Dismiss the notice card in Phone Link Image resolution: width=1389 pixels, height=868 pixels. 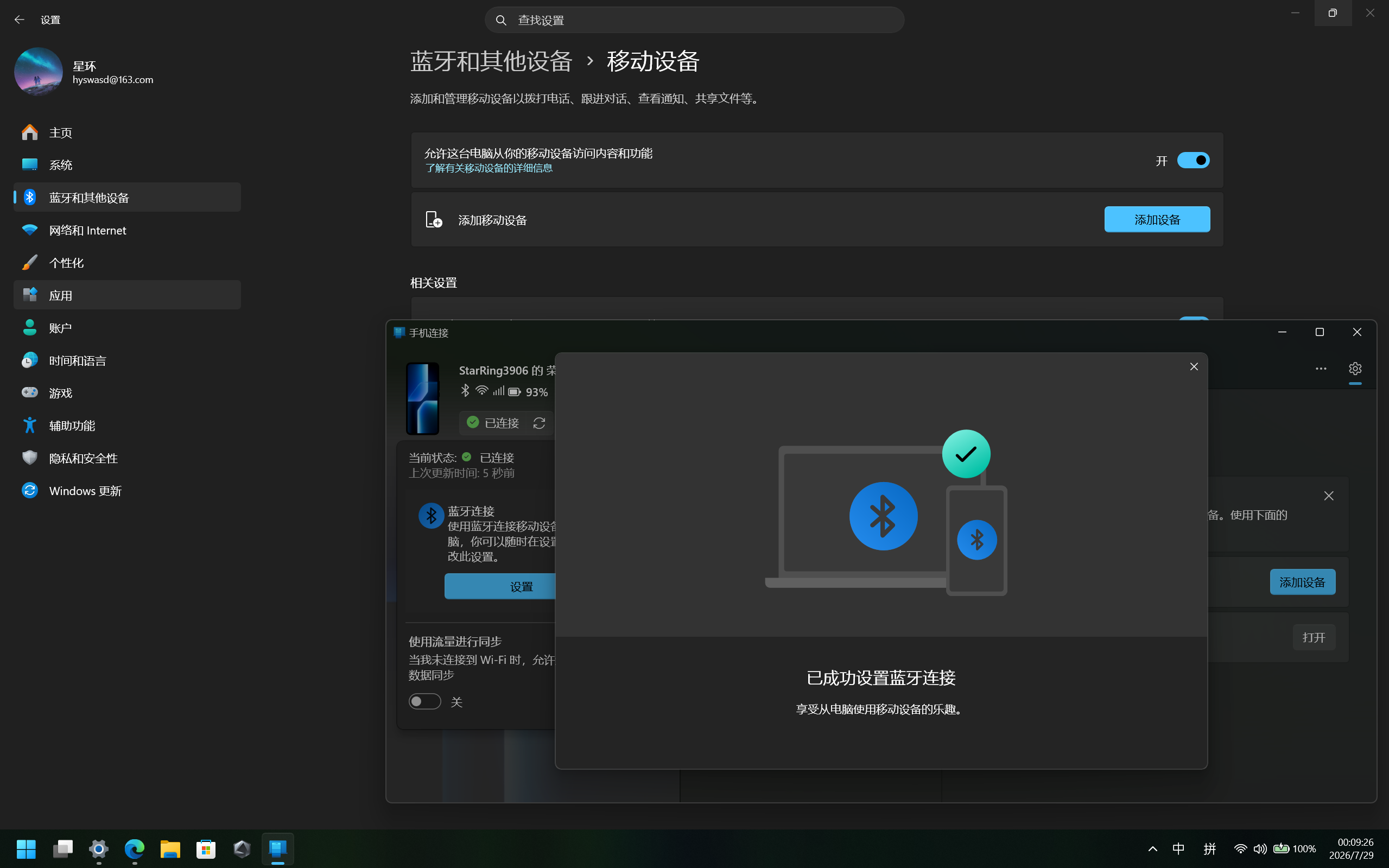1328,496
